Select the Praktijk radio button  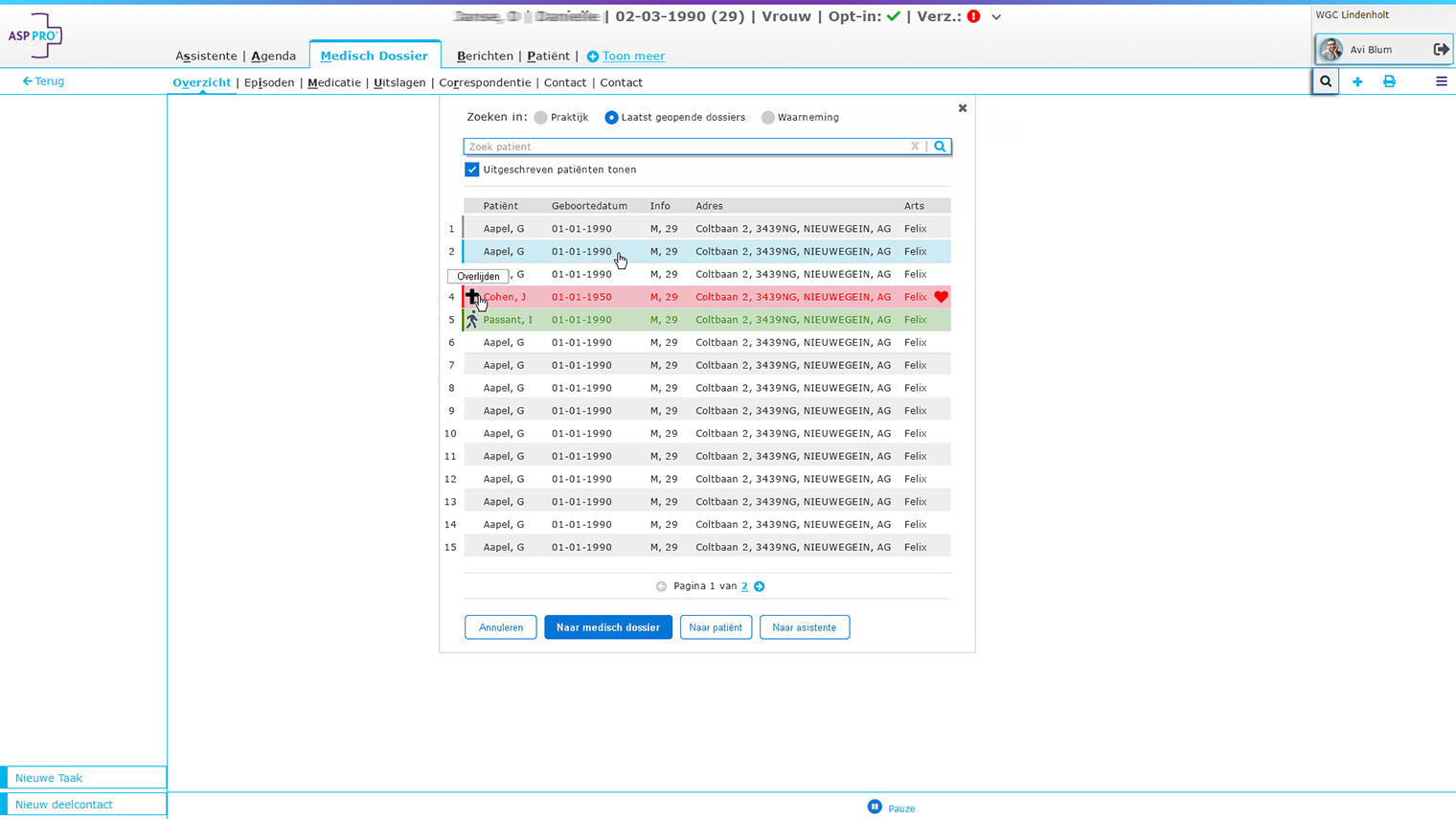[541, 117]
